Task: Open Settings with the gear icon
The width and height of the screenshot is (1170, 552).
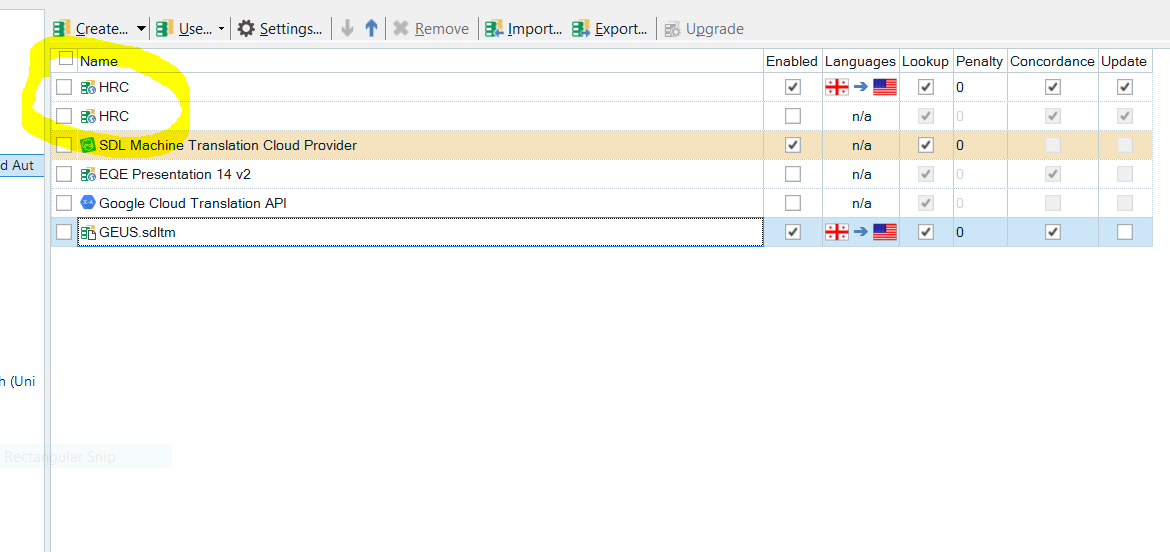Action: click(280, 29)
